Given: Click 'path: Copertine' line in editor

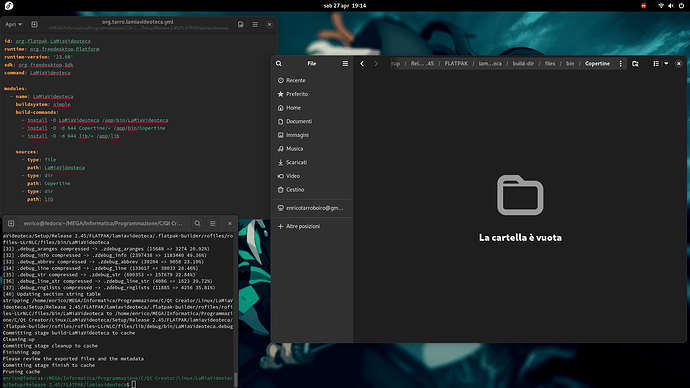Looking at the screenshot, I should coord(48,183).
